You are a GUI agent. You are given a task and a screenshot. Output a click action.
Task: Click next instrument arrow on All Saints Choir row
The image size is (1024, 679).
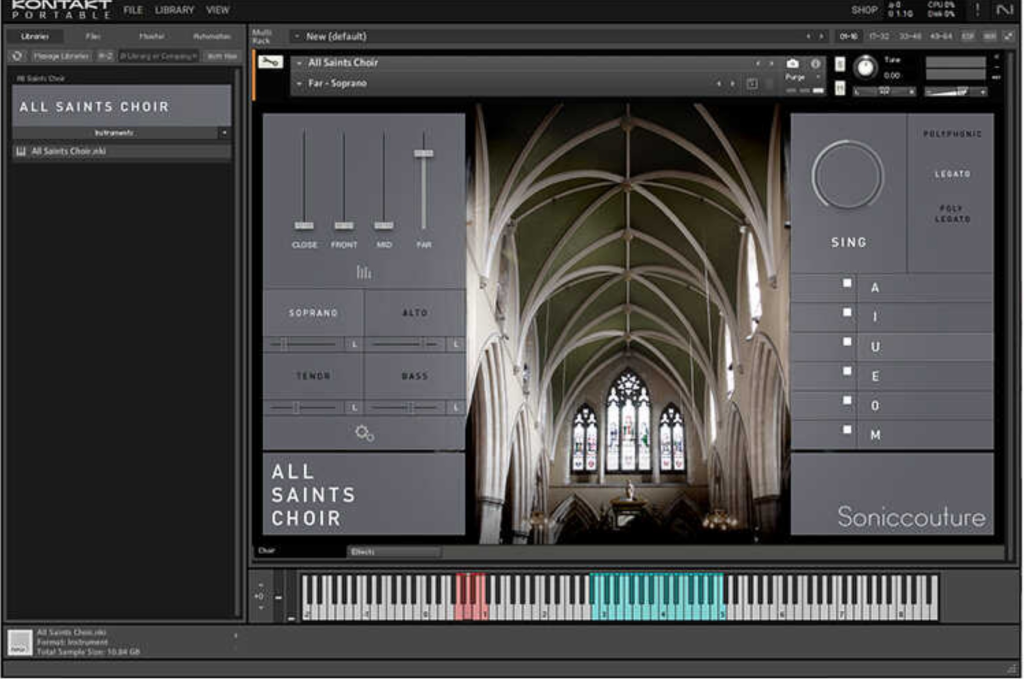click(771, 63)
